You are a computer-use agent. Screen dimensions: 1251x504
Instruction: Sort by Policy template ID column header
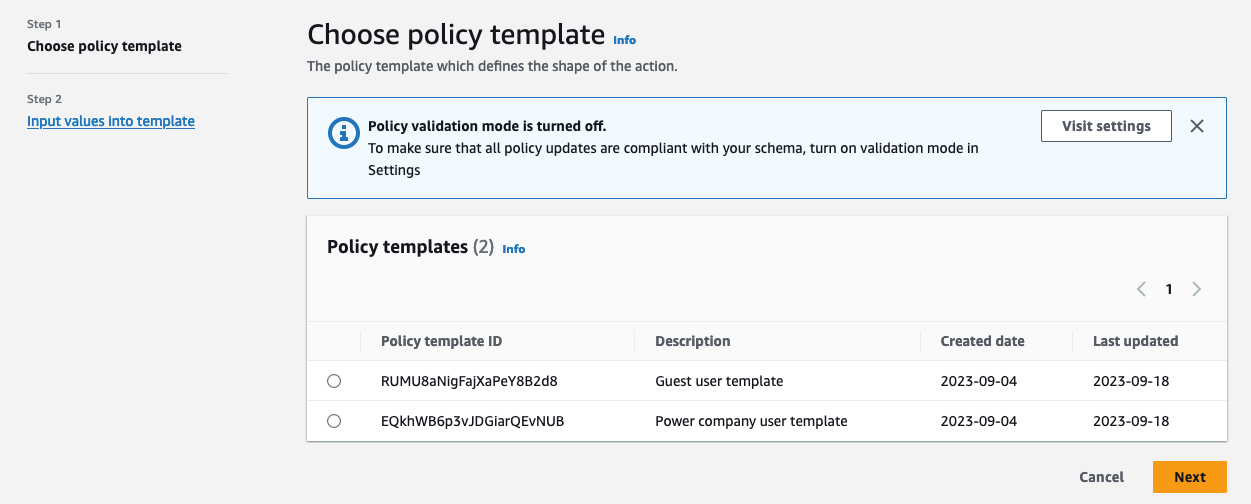pos(441,341)
